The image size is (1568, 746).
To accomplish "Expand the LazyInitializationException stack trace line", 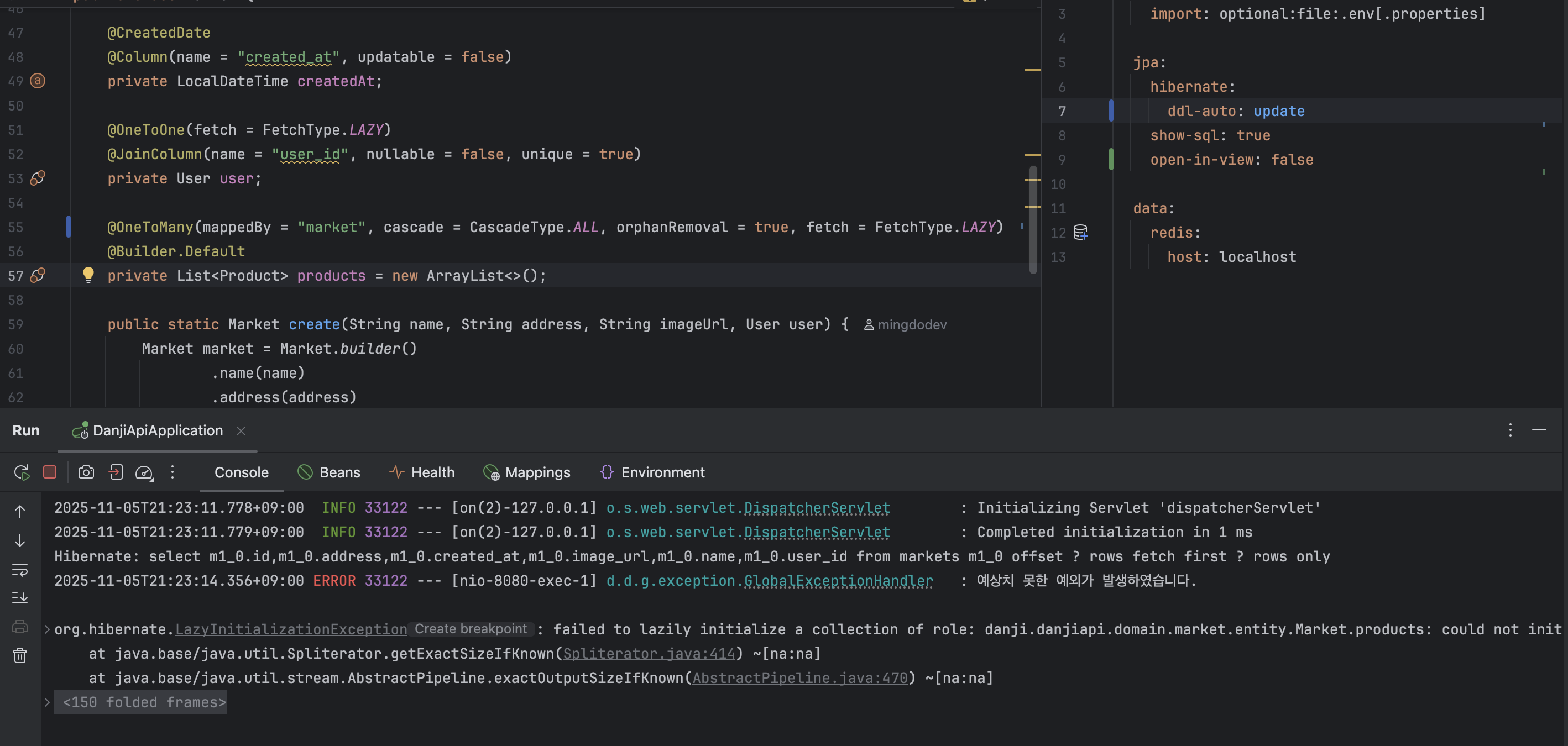I will [47, 629].
